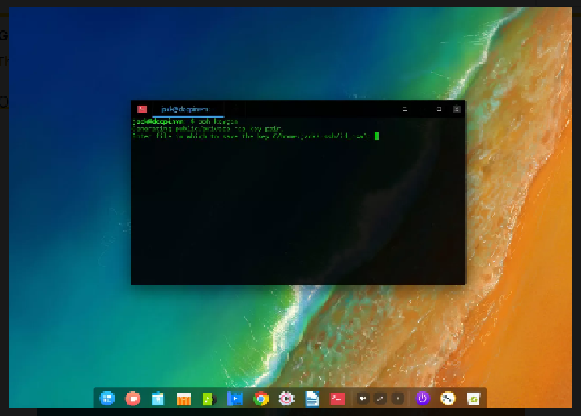Image resolution: width=583 pixels, height=418 pixels.
Task: Maximize the terminal window
Action: click(439, 109)
